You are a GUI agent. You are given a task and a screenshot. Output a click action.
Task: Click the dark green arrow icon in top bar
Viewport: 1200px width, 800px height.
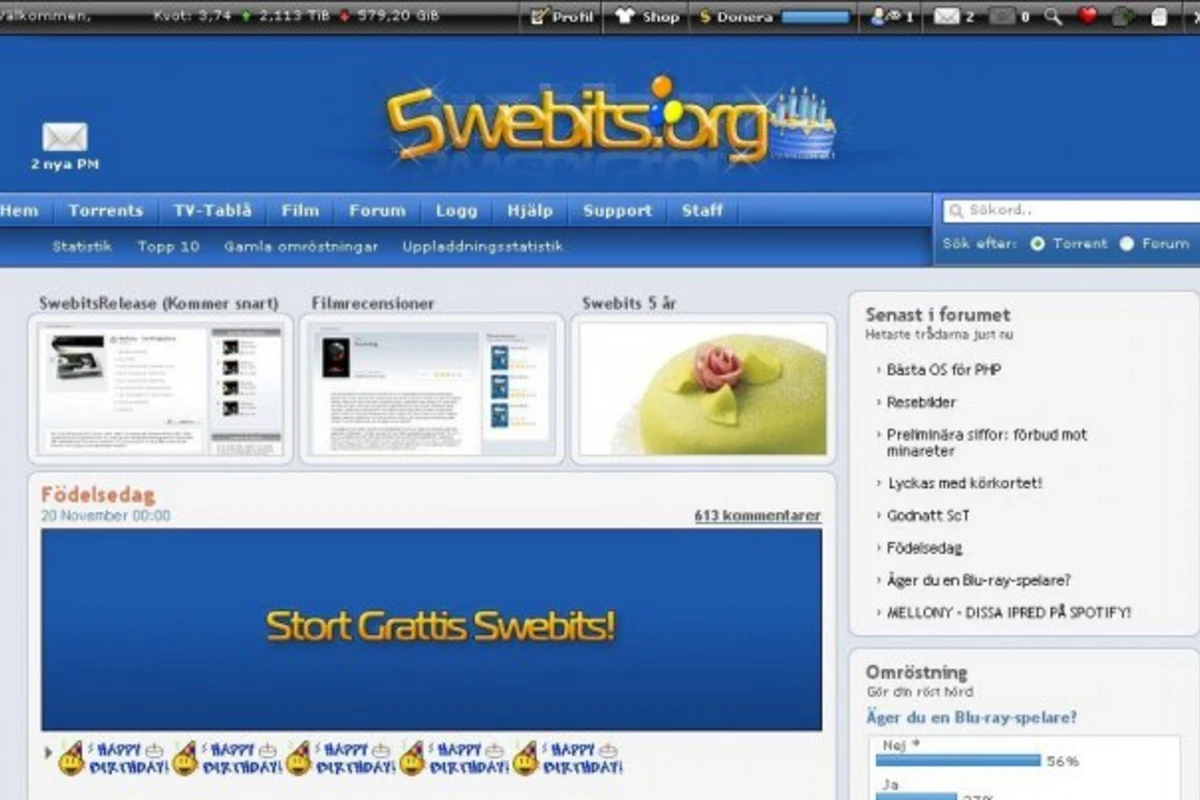coord(1123,16)
